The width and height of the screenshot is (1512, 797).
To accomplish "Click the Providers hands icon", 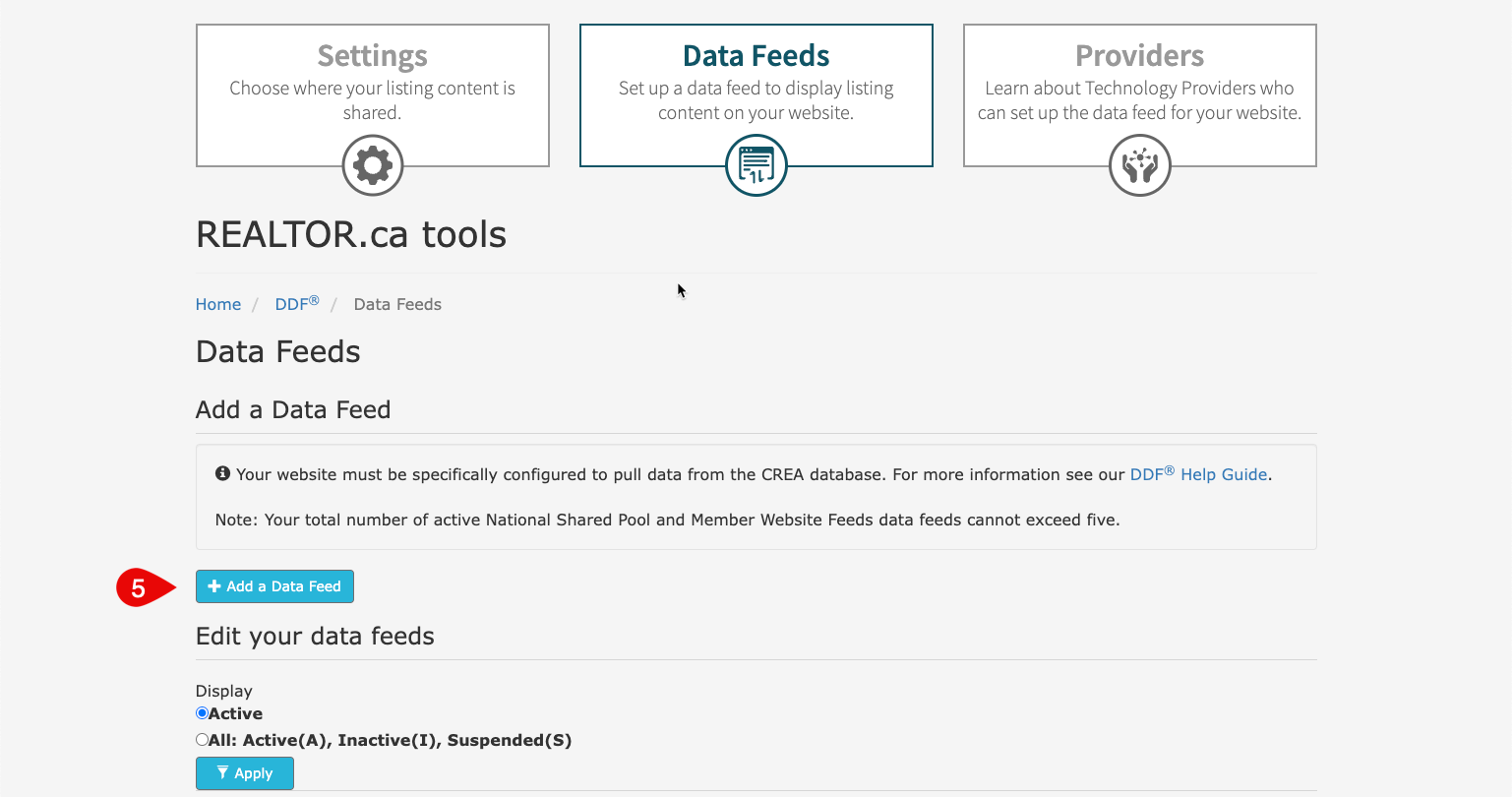I will click(1140, 165).
